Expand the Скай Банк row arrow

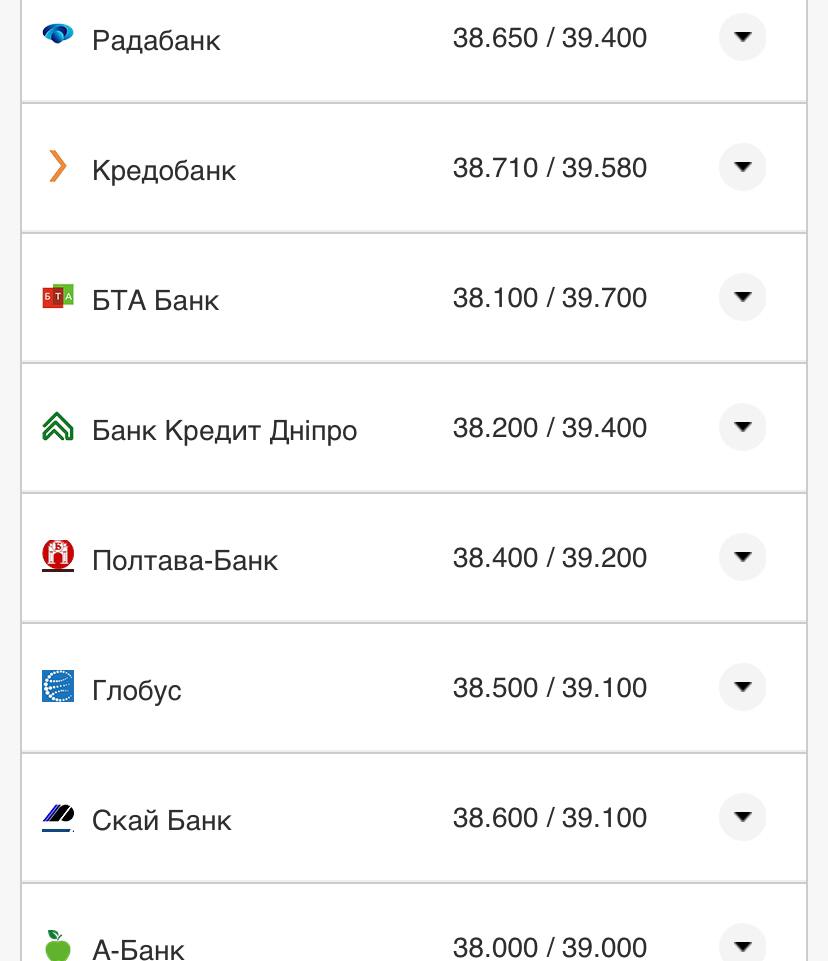coord(742,817)
